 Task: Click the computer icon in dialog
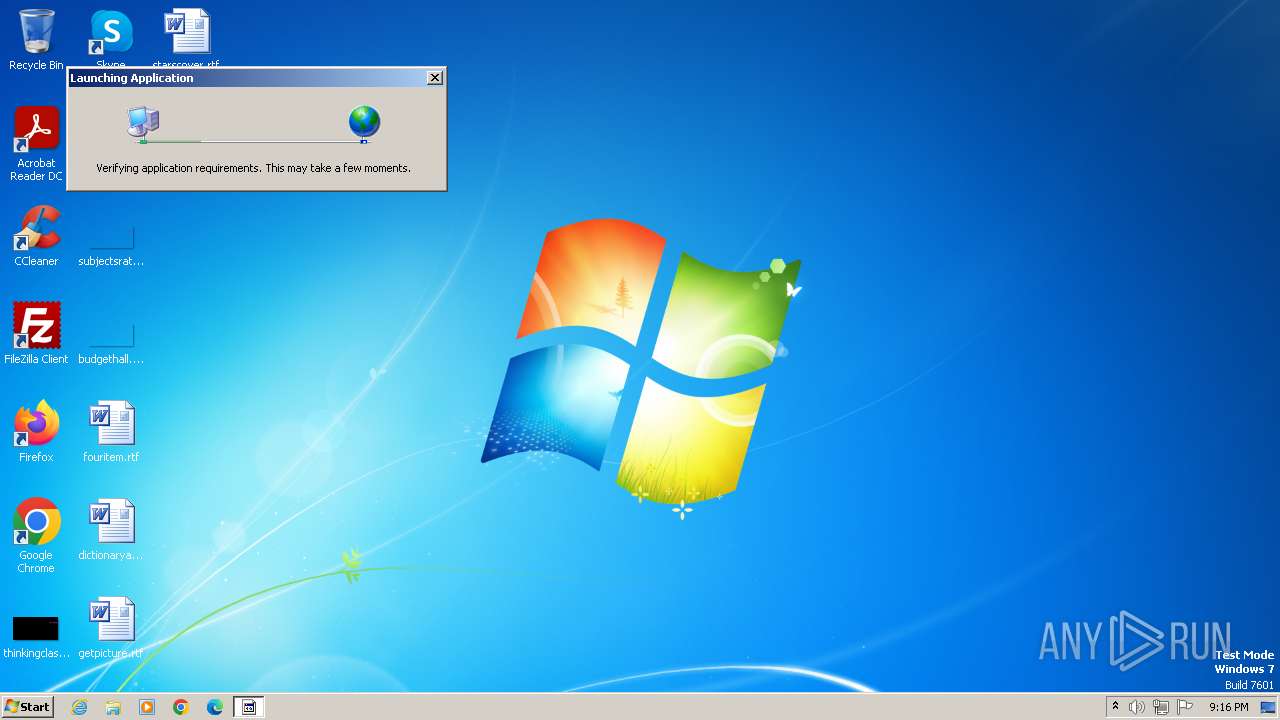[143, 122]
